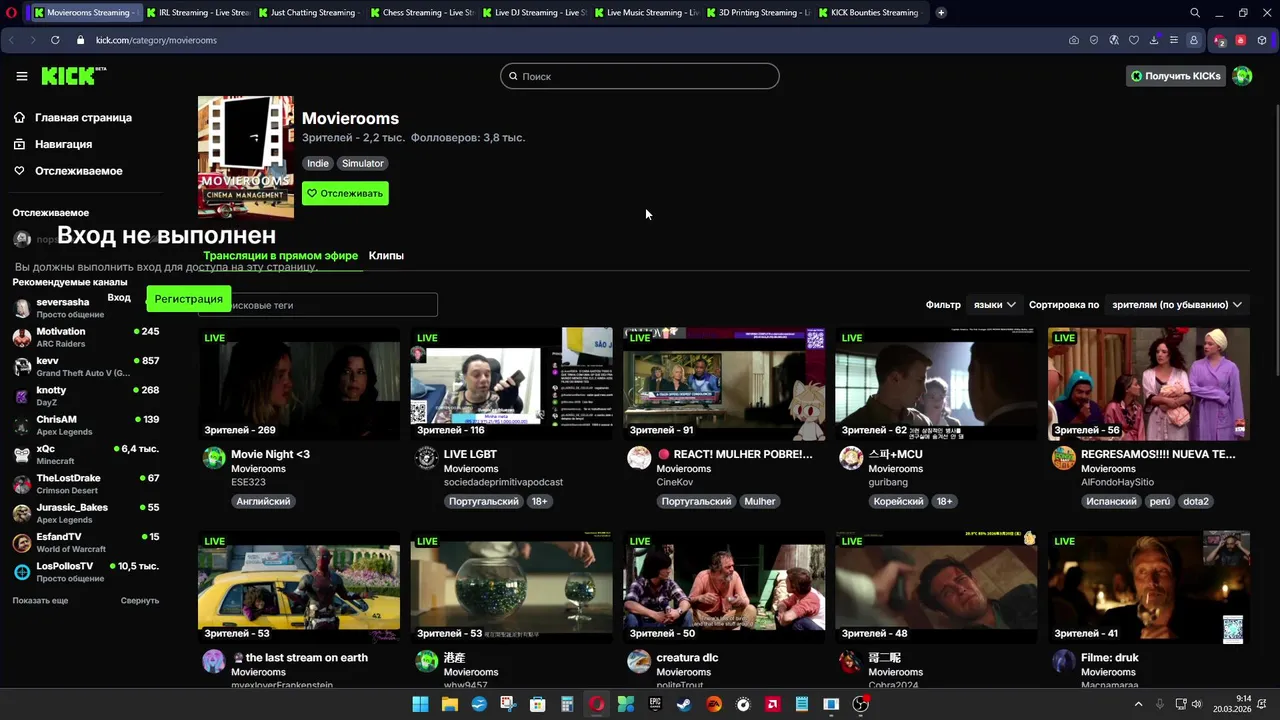Open recommended channel kevv
Screen dimensions: 1280x720
[x=86, y=366]
